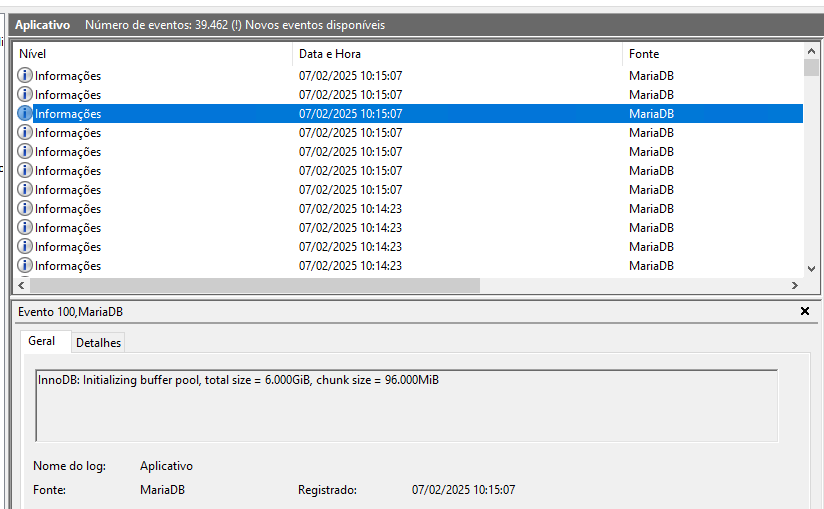Click the 'MariaDB' value in the Fonte field below
The height and width of the screenshot is (509, 824).
coord(162,490)
